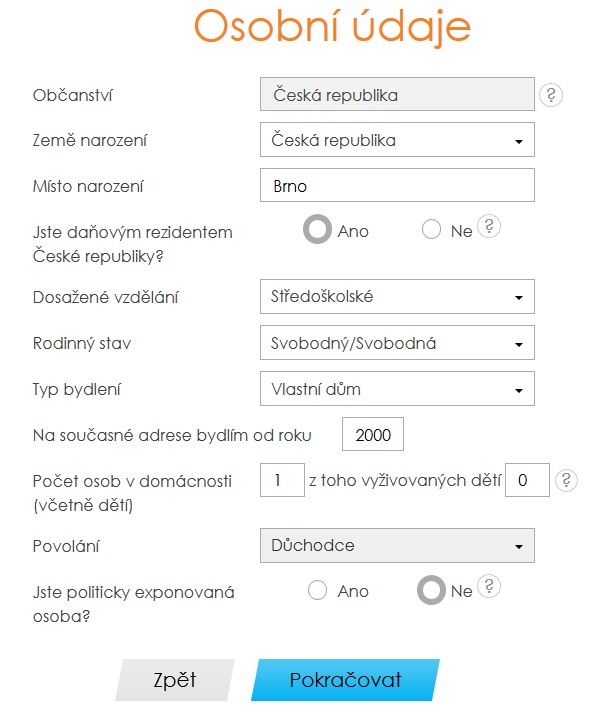Select the Počet osob v domácnosti field
The width and height of the screenshot is (616, 713).
[282, 480]
